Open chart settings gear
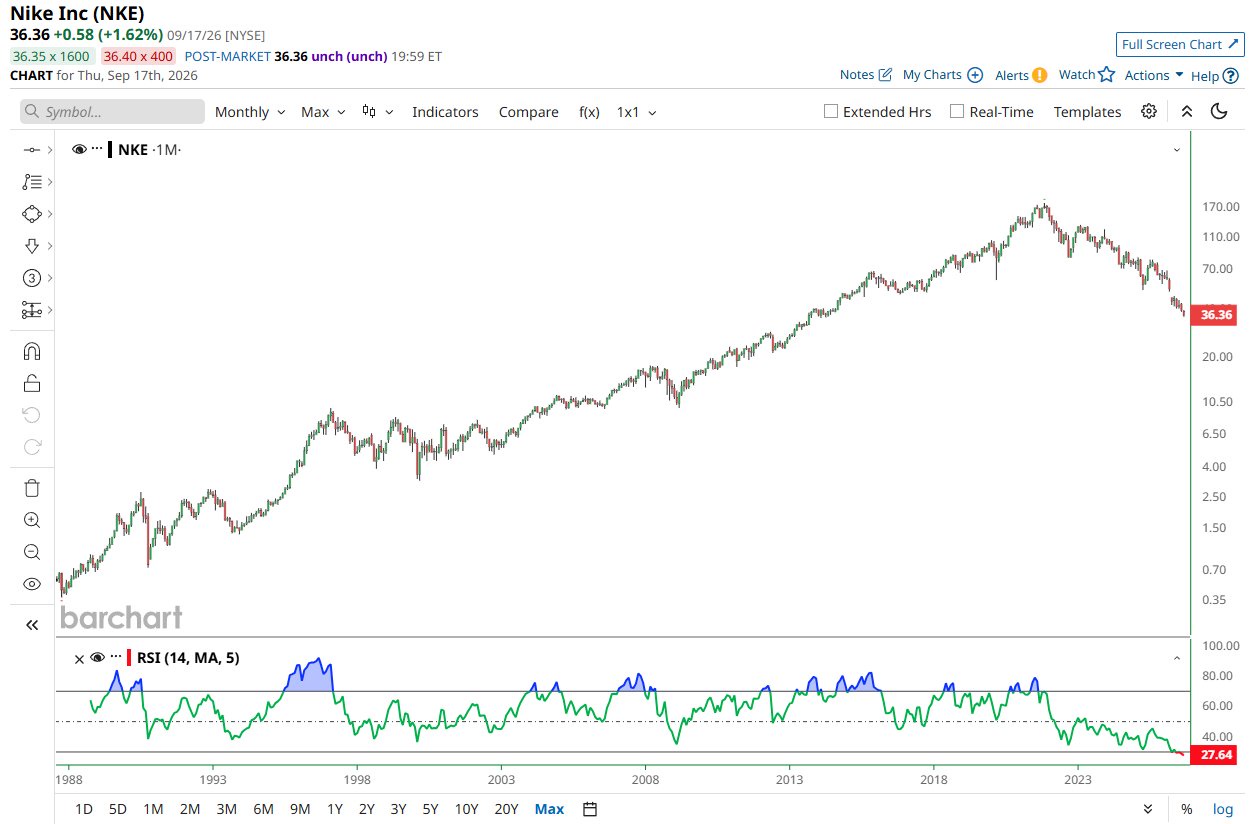Screen dimensions: 1253x824 pos(1149,111)
